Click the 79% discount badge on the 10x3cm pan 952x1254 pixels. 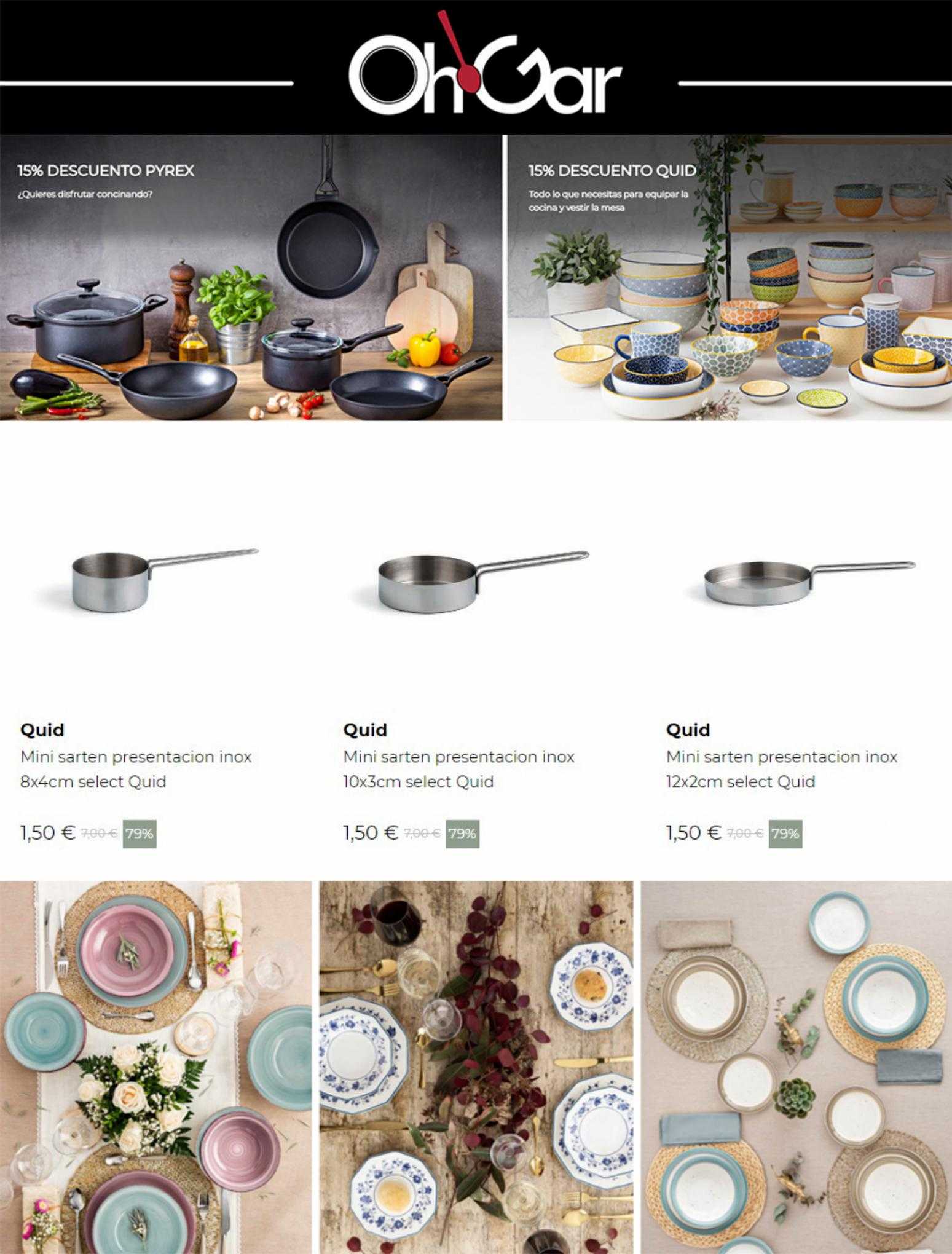462,834
